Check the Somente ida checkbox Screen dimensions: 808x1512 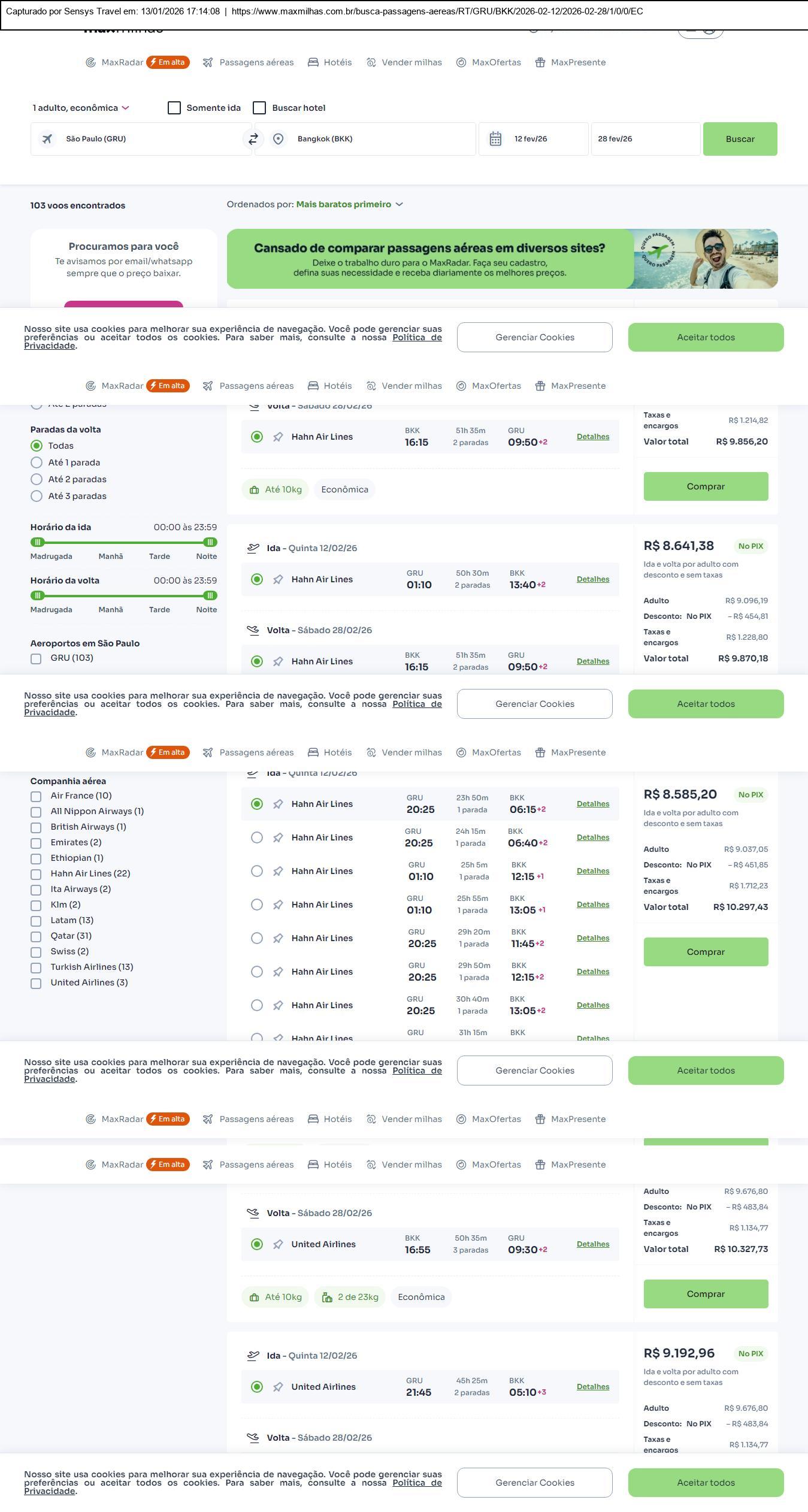[174, 108]
